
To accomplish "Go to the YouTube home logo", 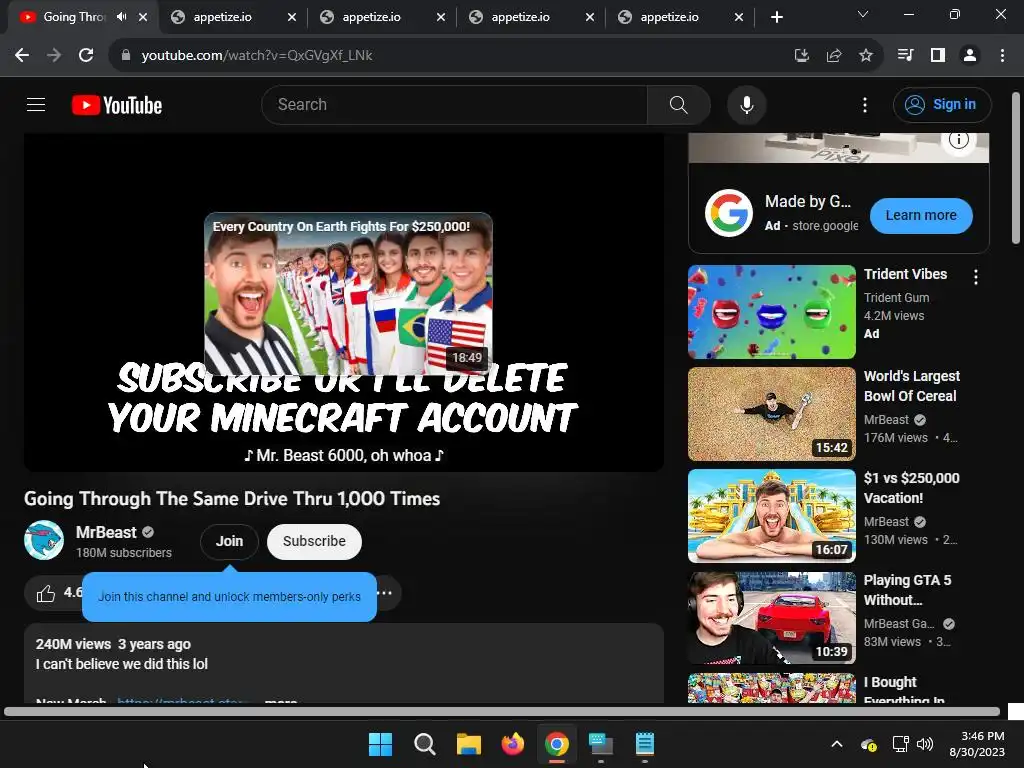I will point(117,105).
